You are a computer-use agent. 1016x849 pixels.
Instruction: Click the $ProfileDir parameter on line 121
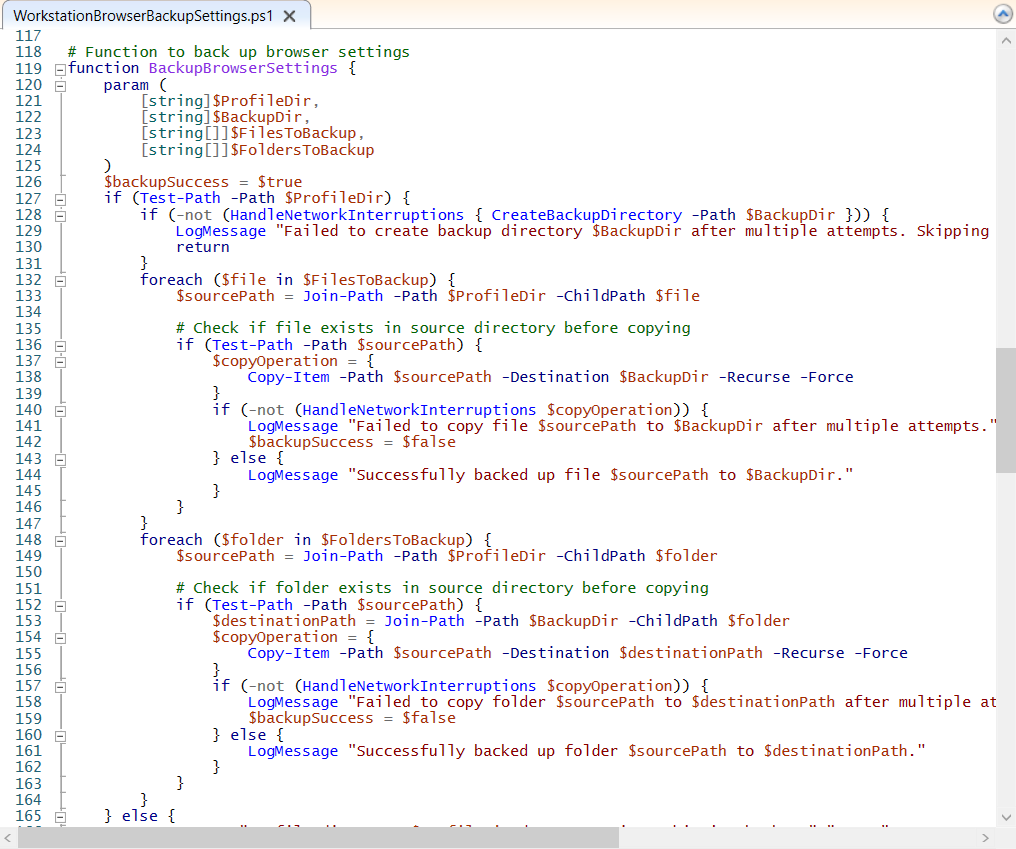click(261, 101)
